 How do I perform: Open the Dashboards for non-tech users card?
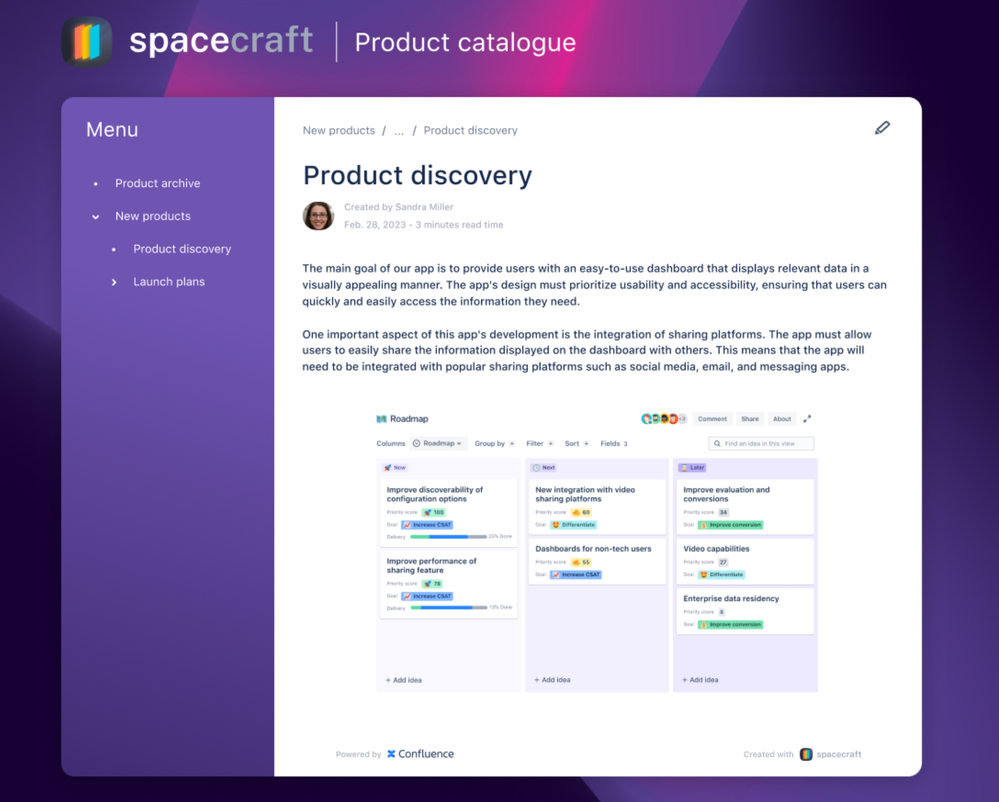(597, 561)
